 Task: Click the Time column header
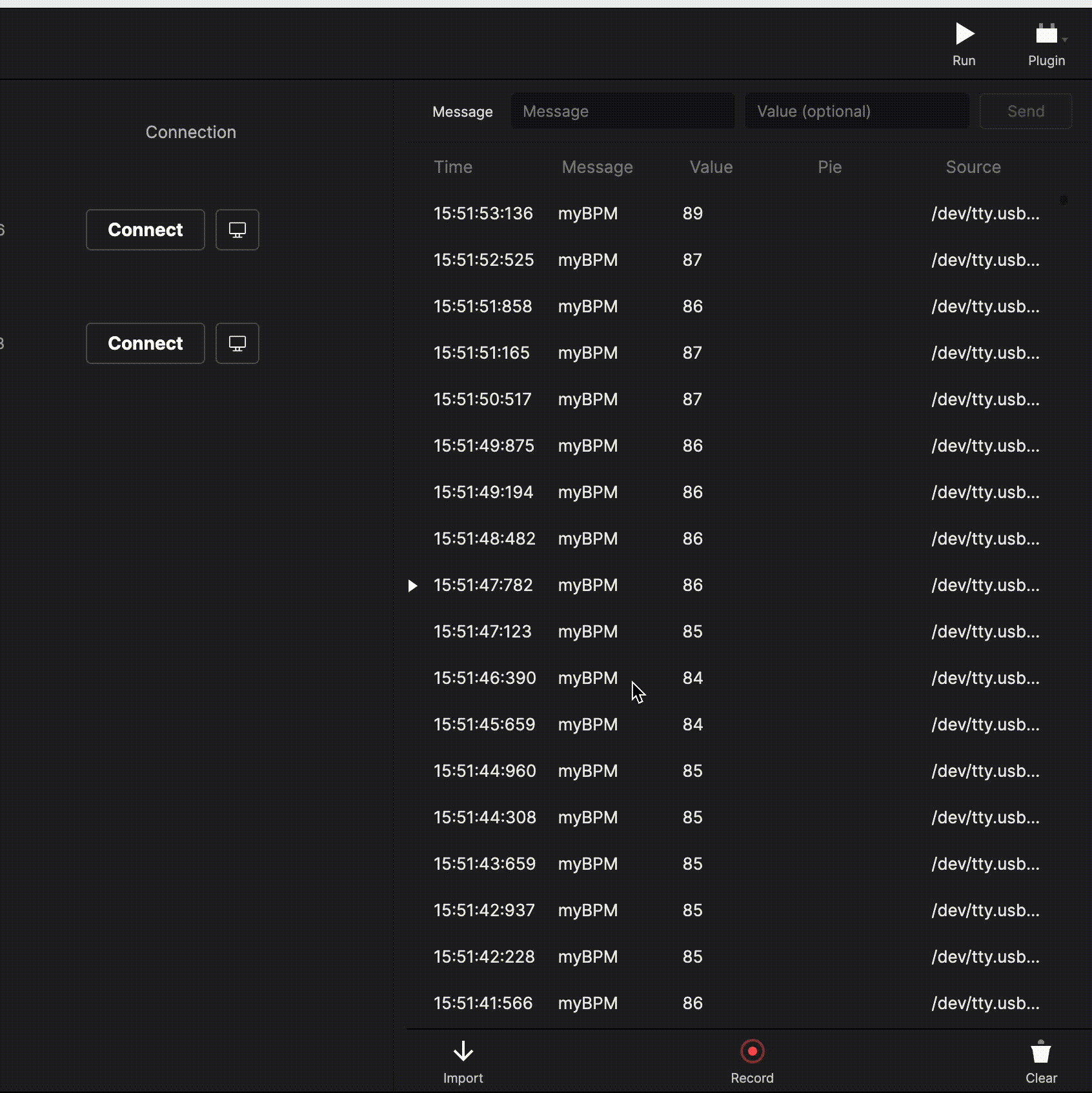[453, 167]
